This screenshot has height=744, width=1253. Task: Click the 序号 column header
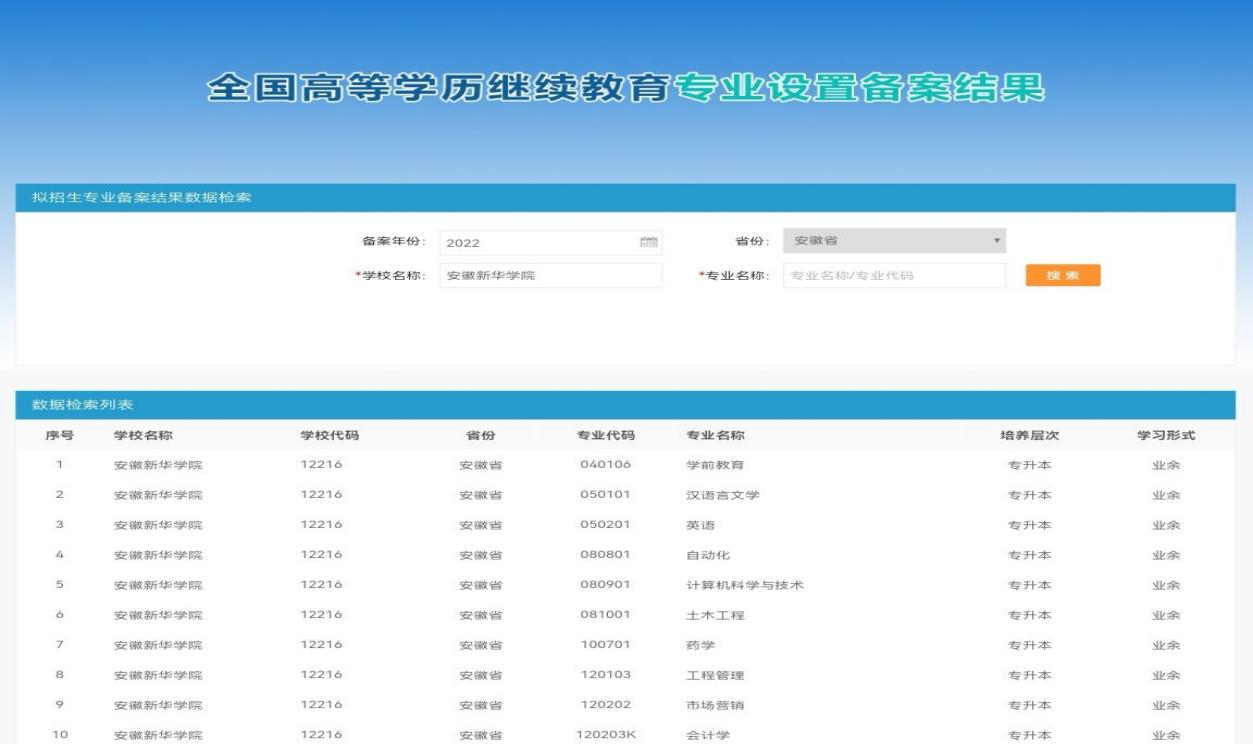[60, 435]
